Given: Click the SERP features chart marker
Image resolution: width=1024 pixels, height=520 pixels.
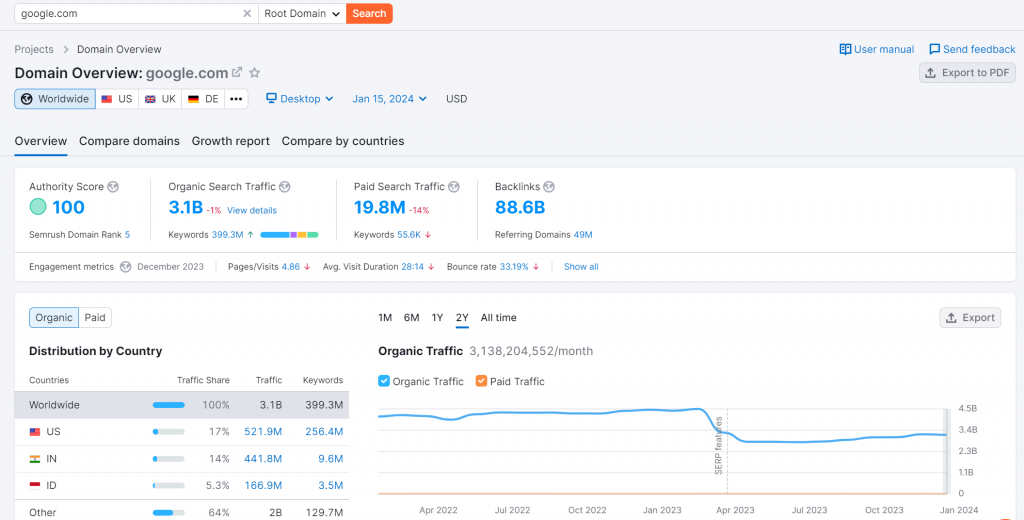Looking at the screenshot, I should 719,445.
